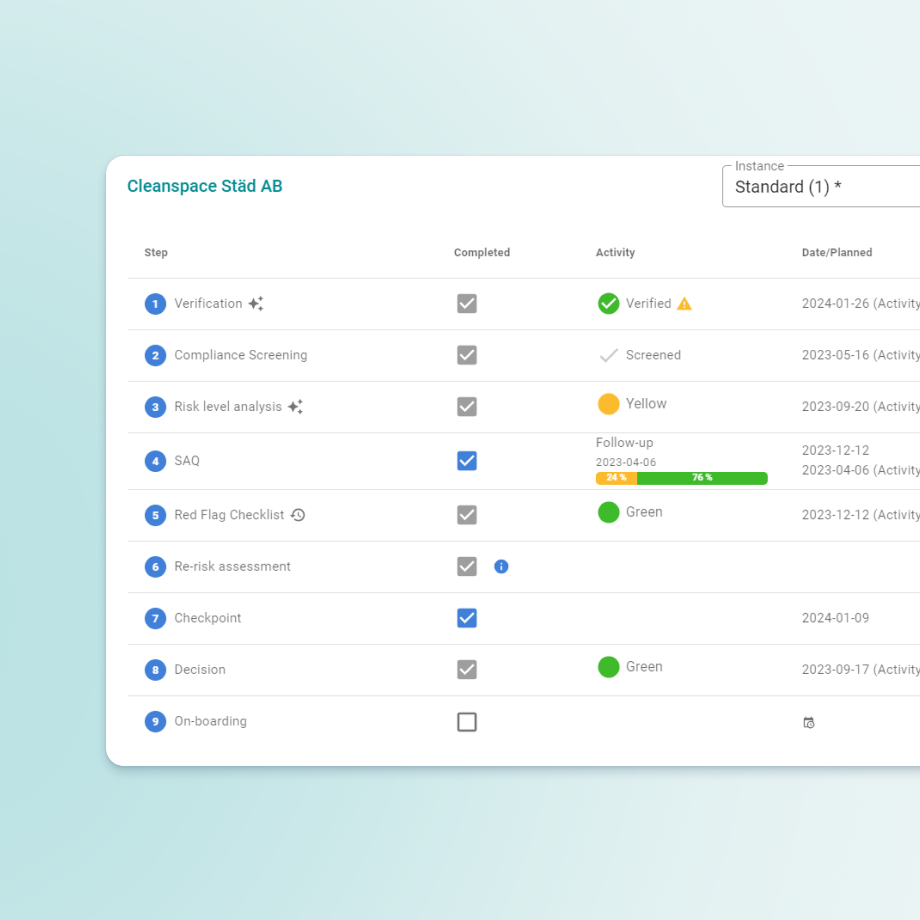Open the Checkpoint step
Image resolution: width=920 pixels, height=920 pixels.
tap(208, 618)
